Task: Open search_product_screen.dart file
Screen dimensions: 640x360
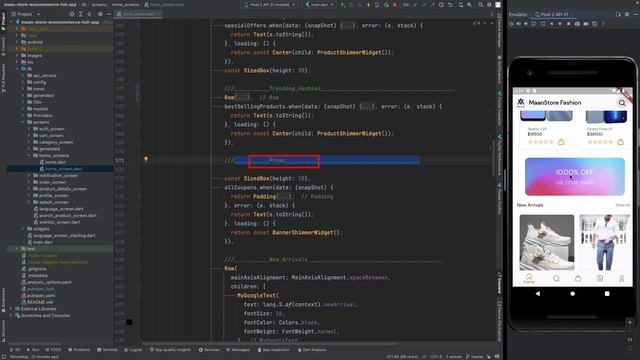Action: (65, 216)
